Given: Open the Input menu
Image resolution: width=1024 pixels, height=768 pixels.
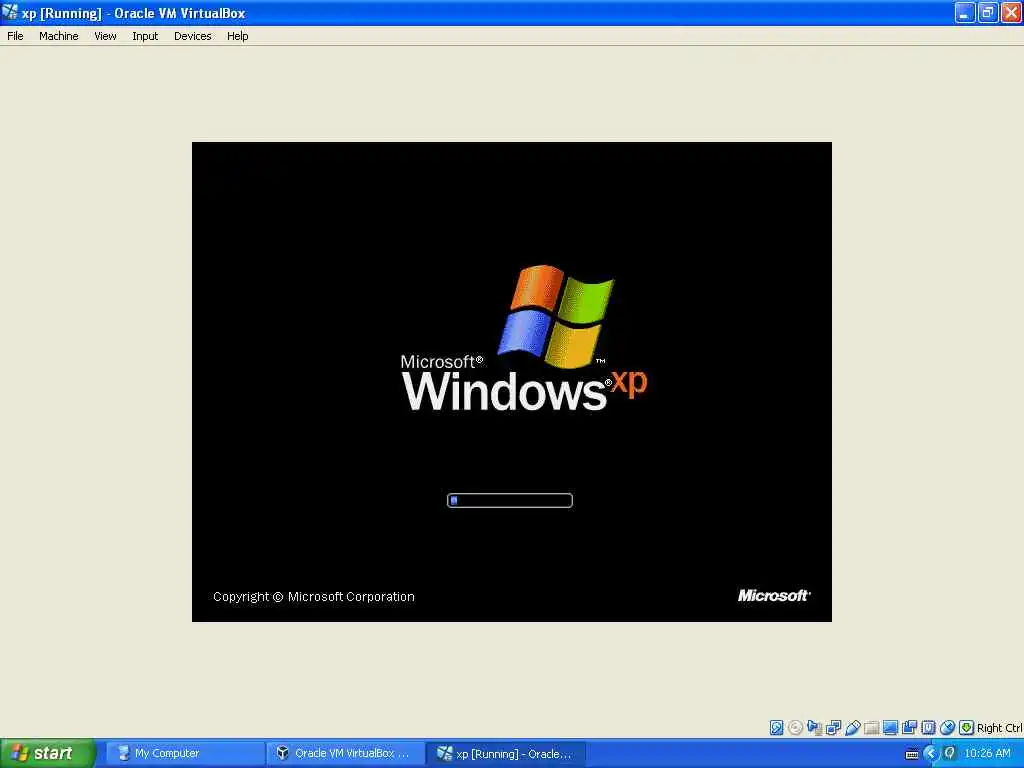Looking at the screenshot, I should pos(145,36).
